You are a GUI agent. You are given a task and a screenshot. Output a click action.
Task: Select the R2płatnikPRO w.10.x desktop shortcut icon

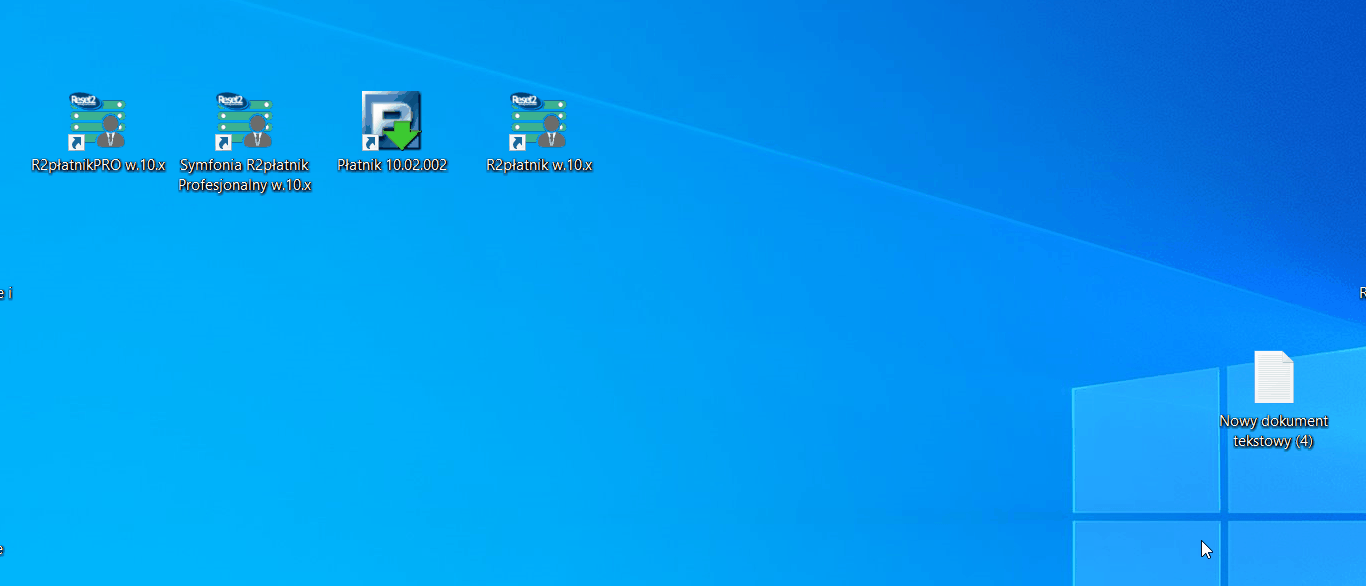[x=97, y=121]
